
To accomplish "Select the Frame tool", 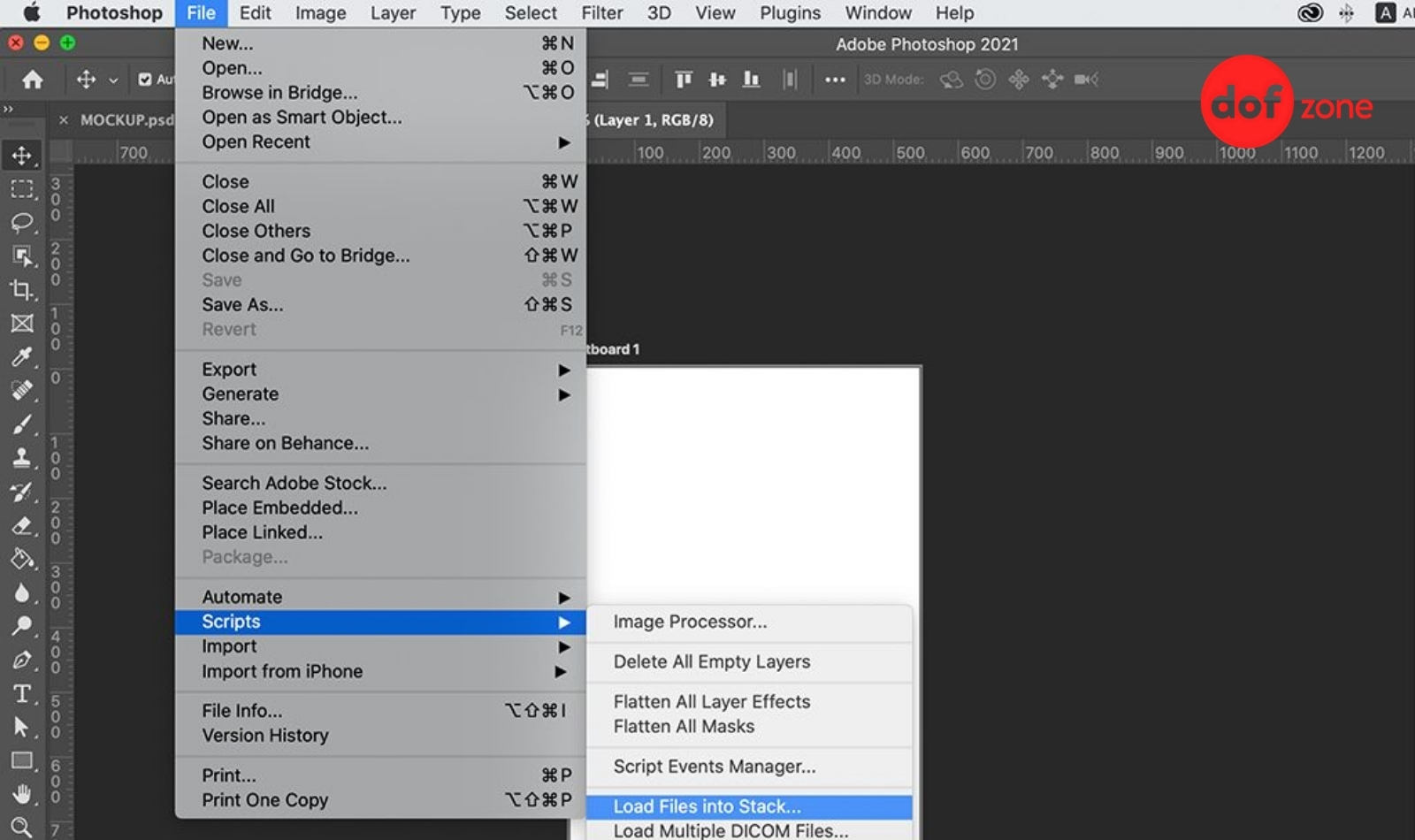I will tap(22, 323).
